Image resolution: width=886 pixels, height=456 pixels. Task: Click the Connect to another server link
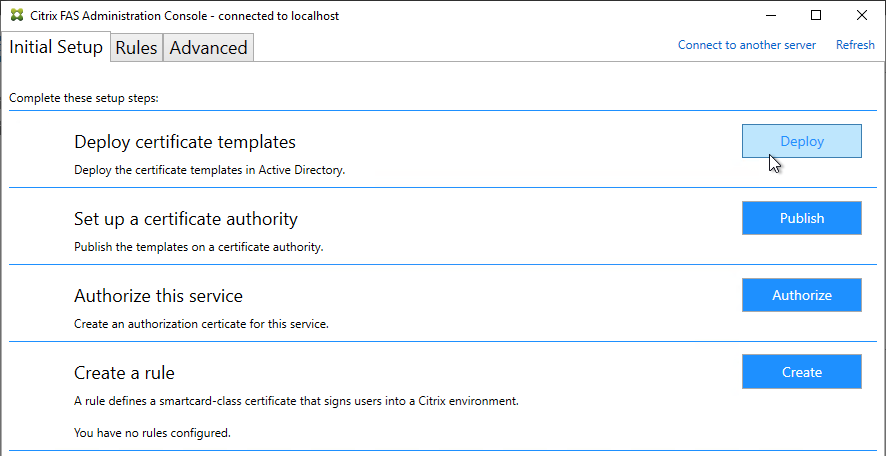(746, 45)
